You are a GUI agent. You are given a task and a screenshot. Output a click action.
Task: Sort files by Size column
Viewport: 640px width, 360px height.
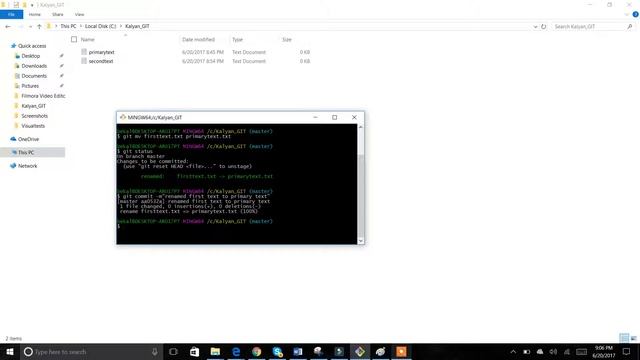tap(287, 40)
